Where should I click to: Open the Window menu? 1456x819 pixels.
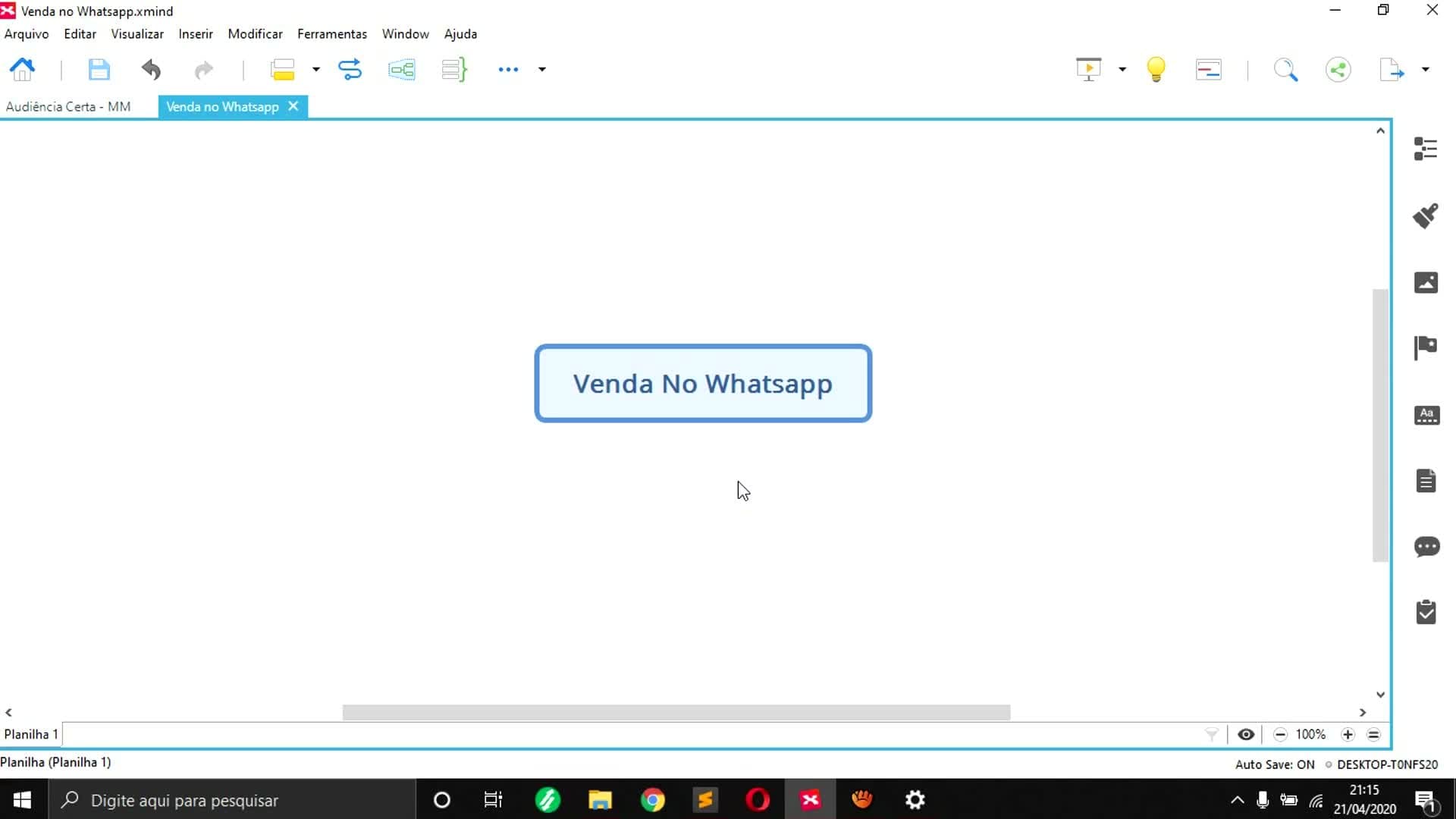coord(406,34)
